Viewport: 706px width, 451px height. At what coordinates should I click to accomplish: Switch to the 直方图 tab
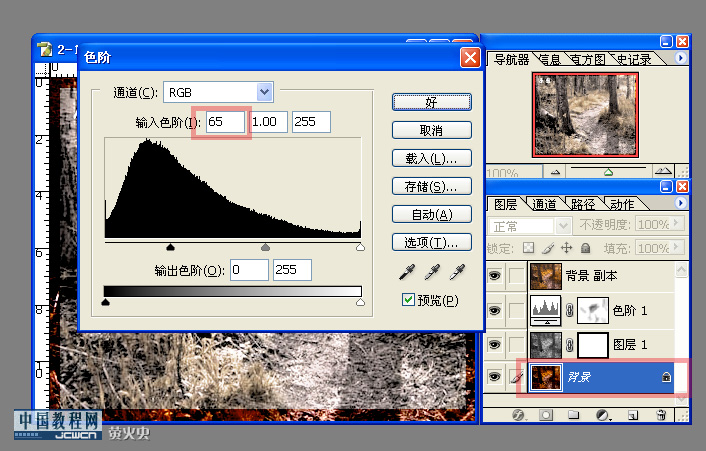(588, 59)
